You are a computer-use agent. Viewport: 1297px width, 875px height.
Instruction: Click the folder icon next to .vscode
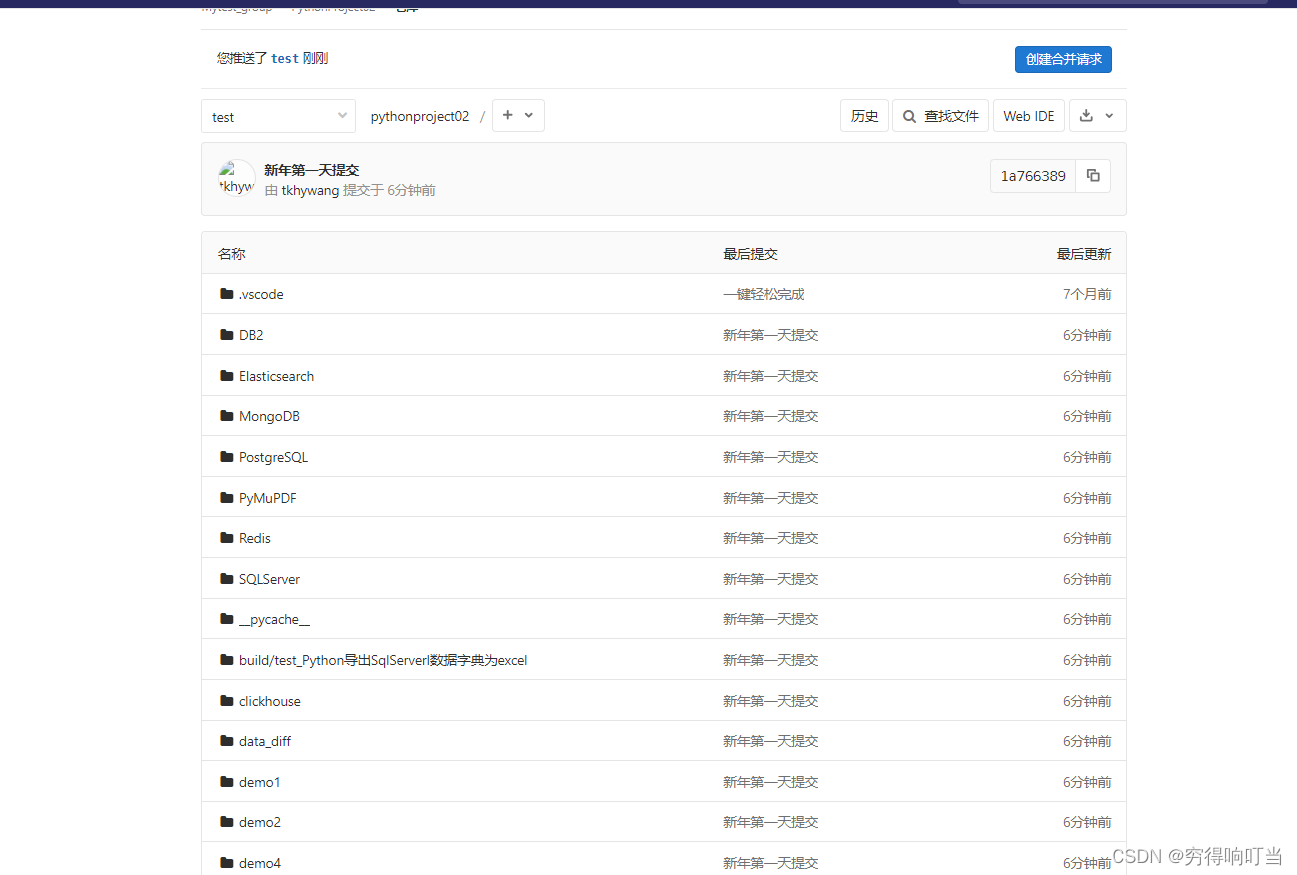[226, 294]
